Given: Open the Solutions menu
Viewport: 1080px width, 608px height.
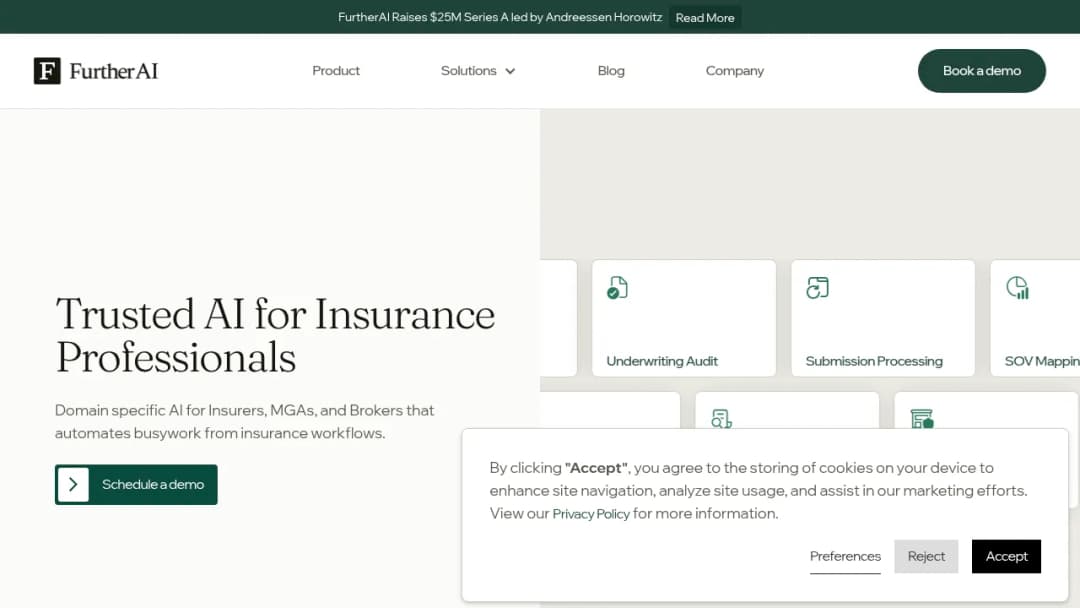Looking at the screenshot, I should coord(477,71).
